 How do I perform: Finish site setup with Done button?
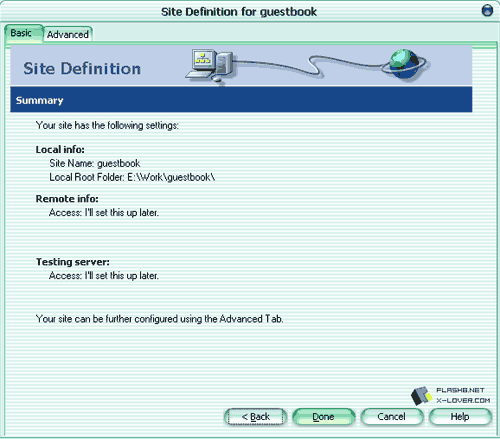(323, 417)
